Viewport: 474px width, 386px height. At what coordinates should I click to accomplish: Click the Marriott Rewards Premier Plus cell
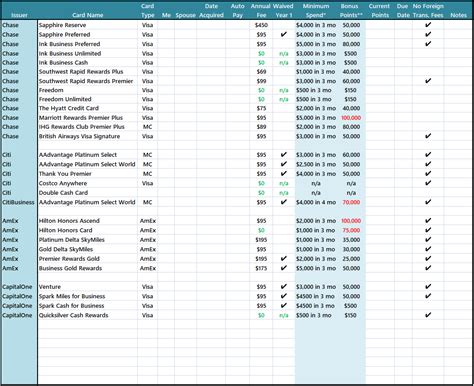81,118
